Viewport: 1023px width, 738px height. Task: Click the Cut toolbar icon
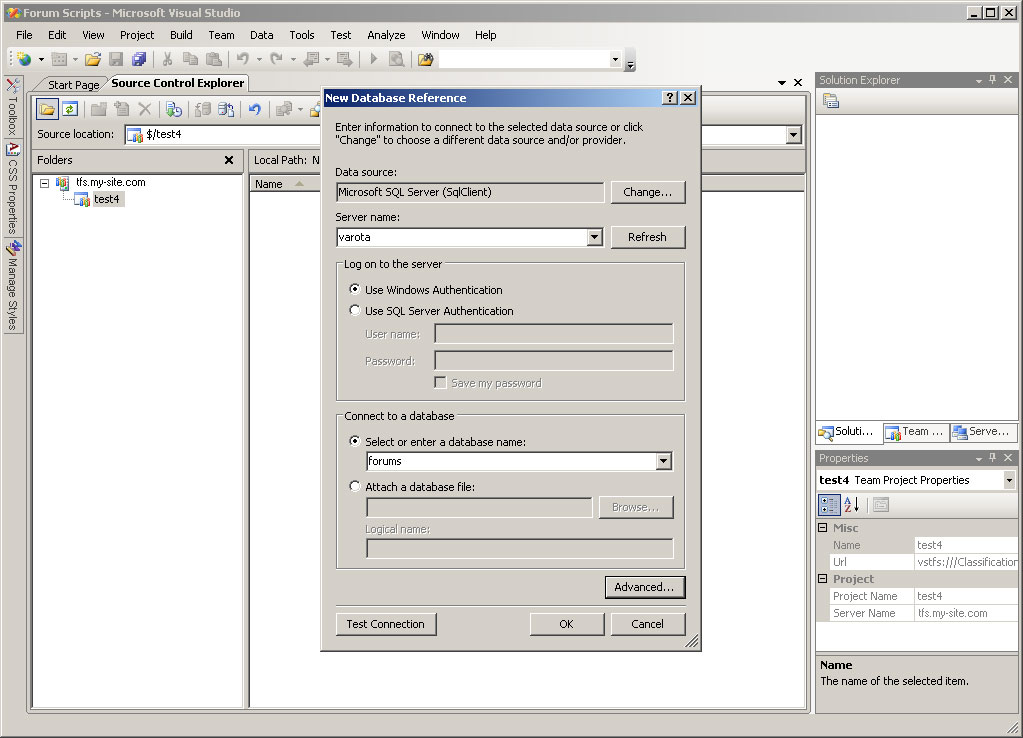[x=167, y=59]
